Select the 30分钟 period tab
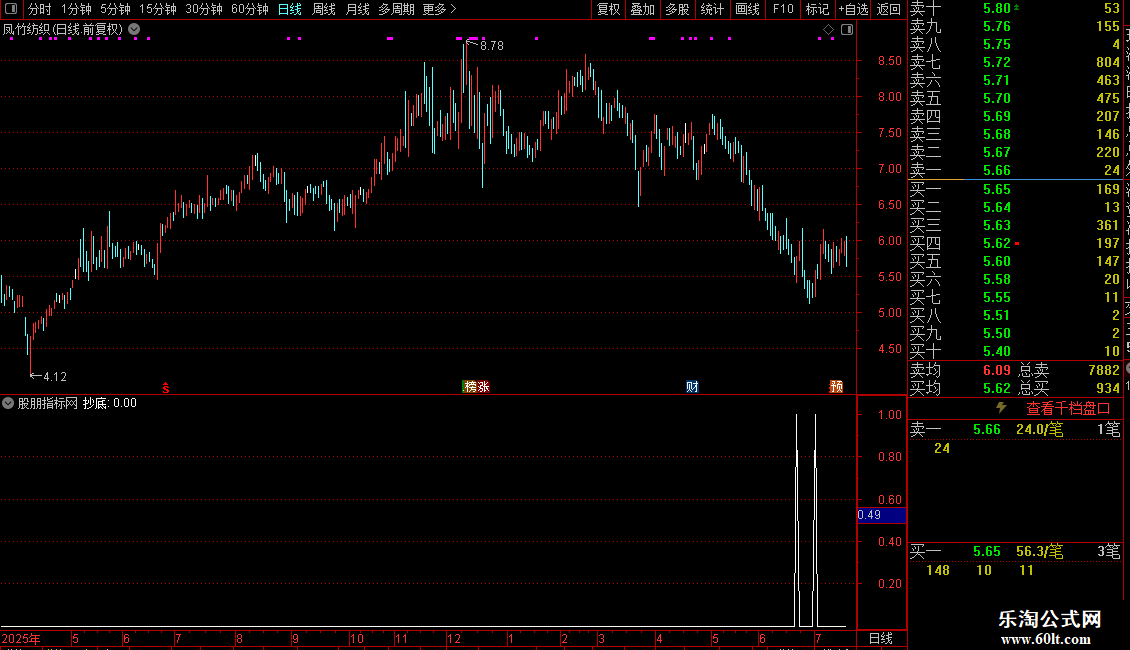This screenshot has width=1130, height=650. click(204, 9)
